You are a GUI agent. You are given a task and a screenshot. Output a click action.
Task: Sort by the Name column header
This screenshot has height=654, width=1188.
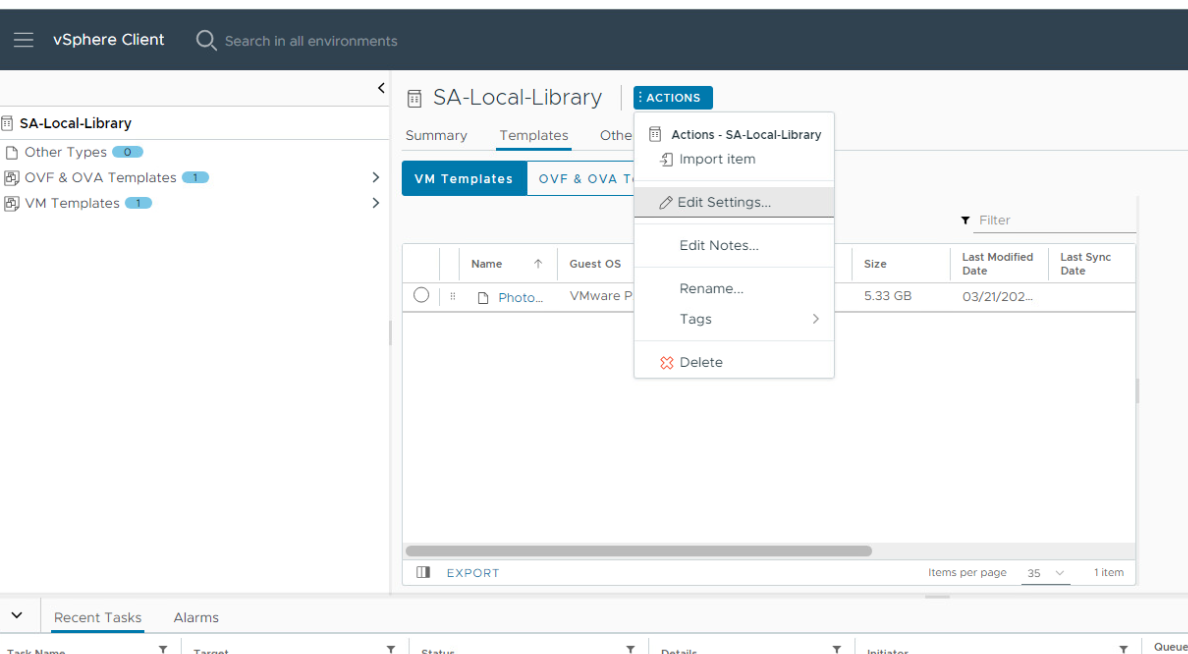(486, 264)
